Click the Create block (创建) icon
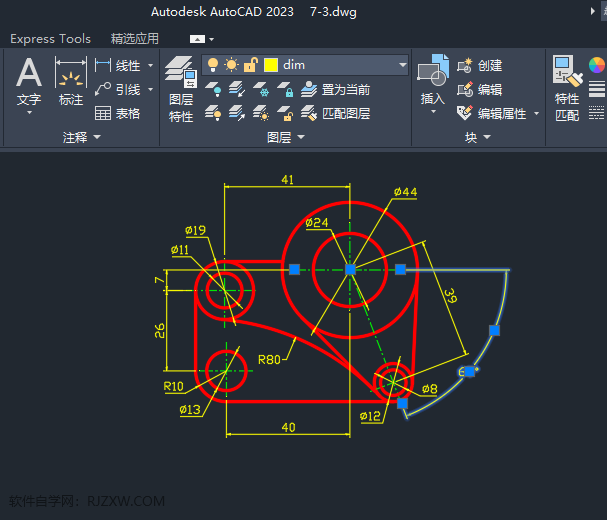The height and width of the screenshot is (520, 607). coord(465,65)
